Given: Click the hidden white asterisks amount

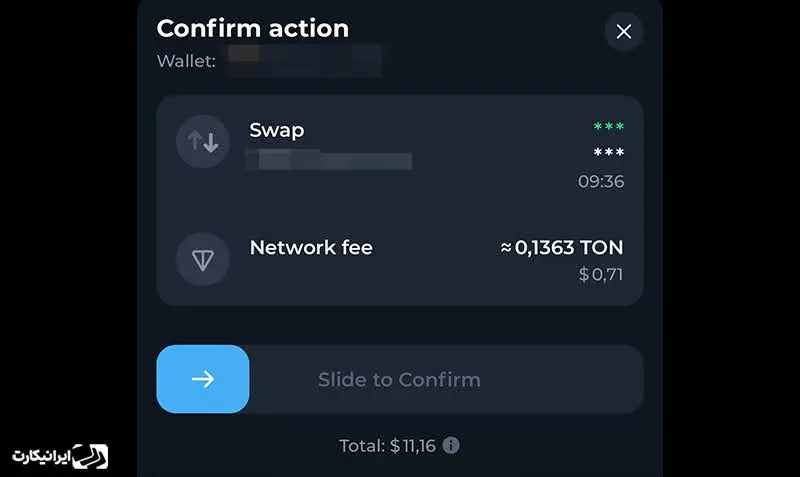Looking at the screenshot, I should point(609,153).
